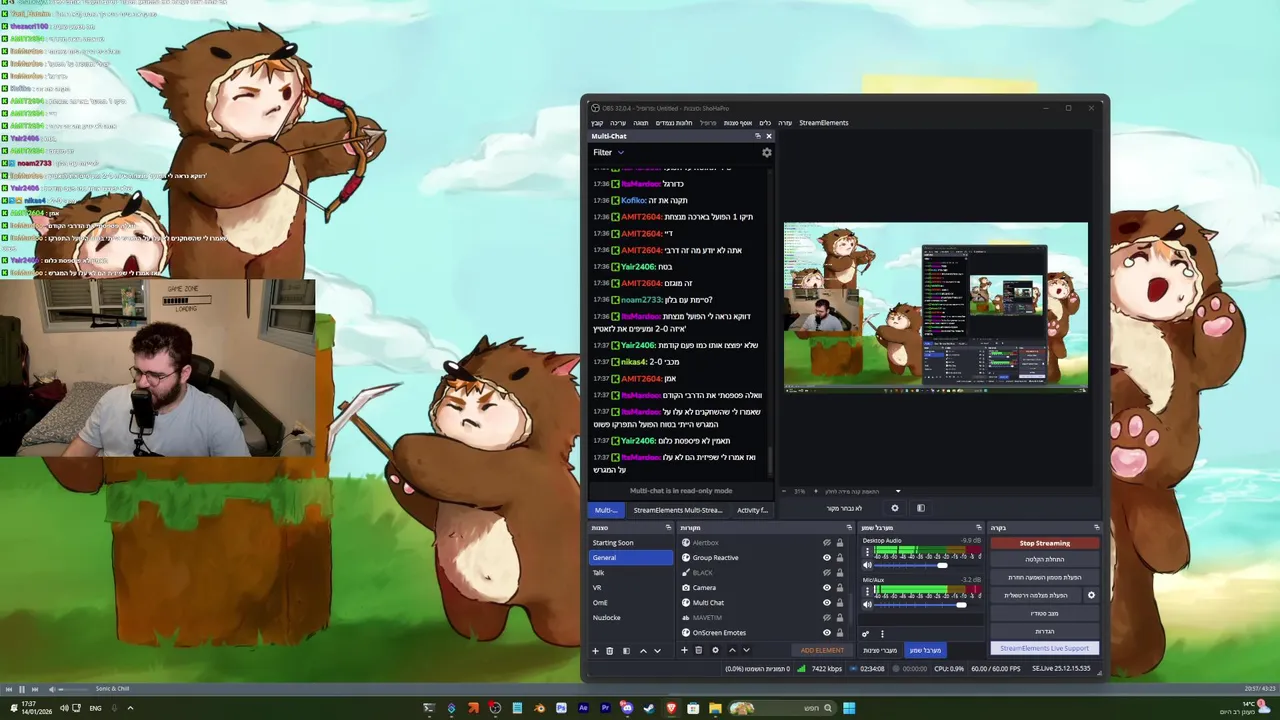Open StreamElements Live Support

1045,648
